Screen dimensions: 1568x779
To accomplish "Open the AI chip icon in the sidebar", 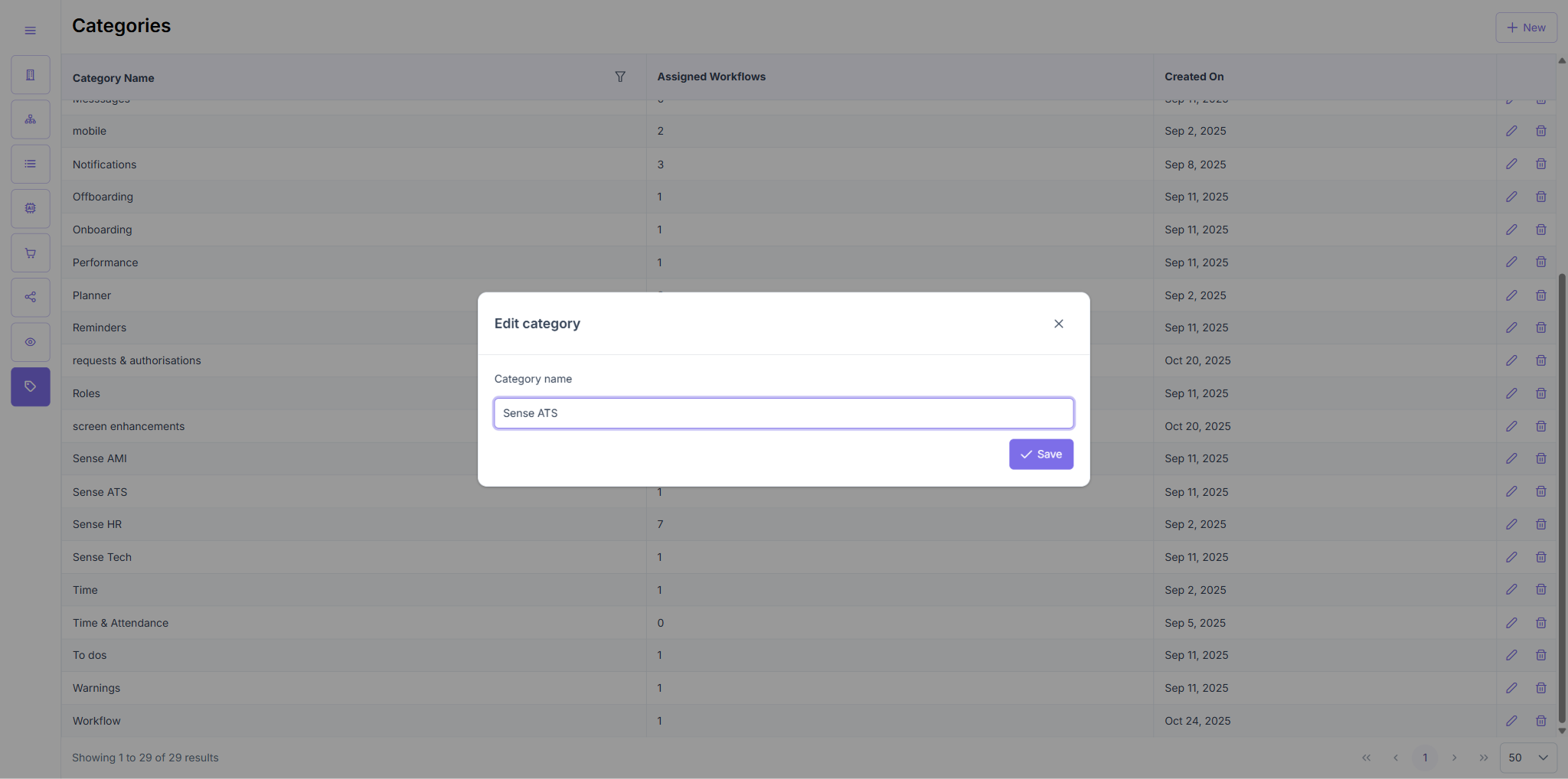I will tap(31, 208).
